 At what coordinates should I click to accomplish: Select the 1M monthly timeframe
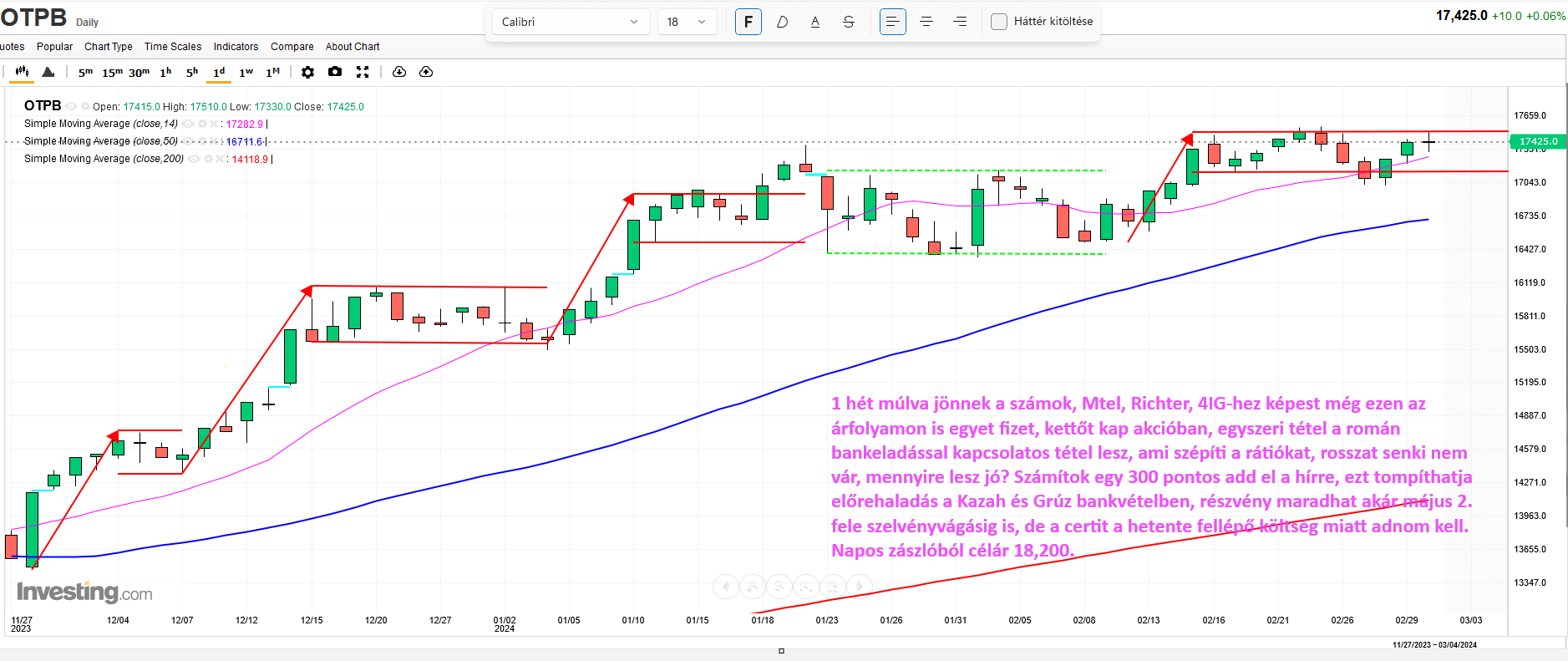[x=273, y=72]
